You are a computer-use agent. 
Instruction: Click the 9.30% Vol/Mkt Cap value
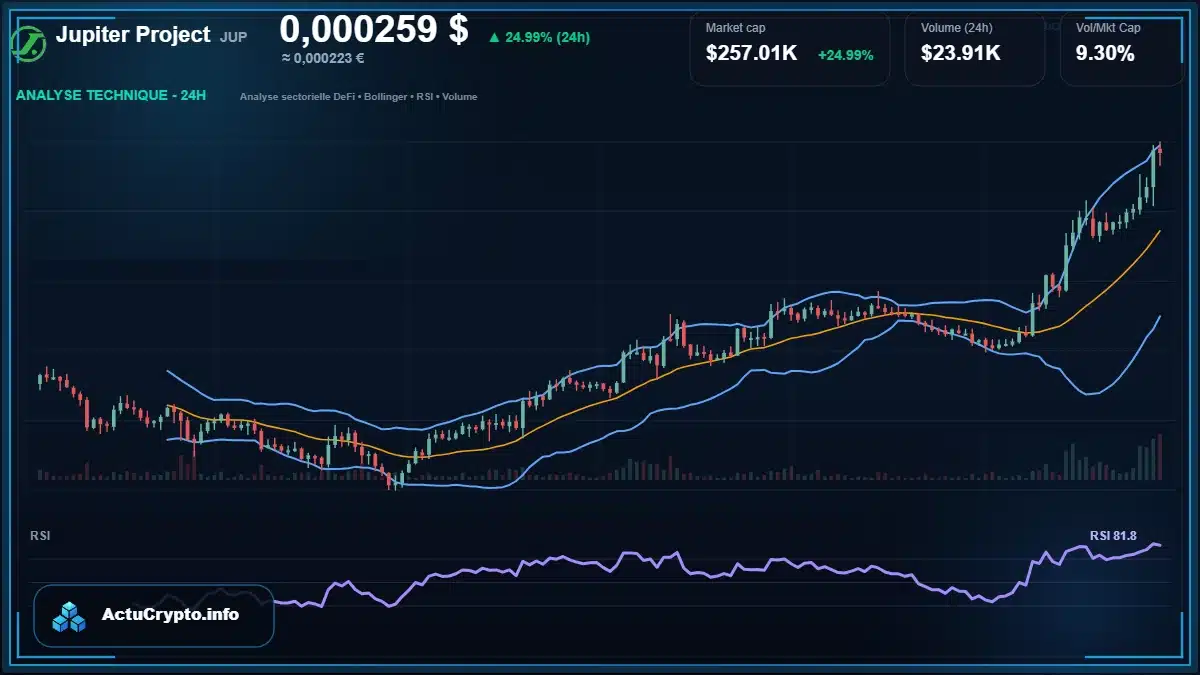coord(1105,54)
